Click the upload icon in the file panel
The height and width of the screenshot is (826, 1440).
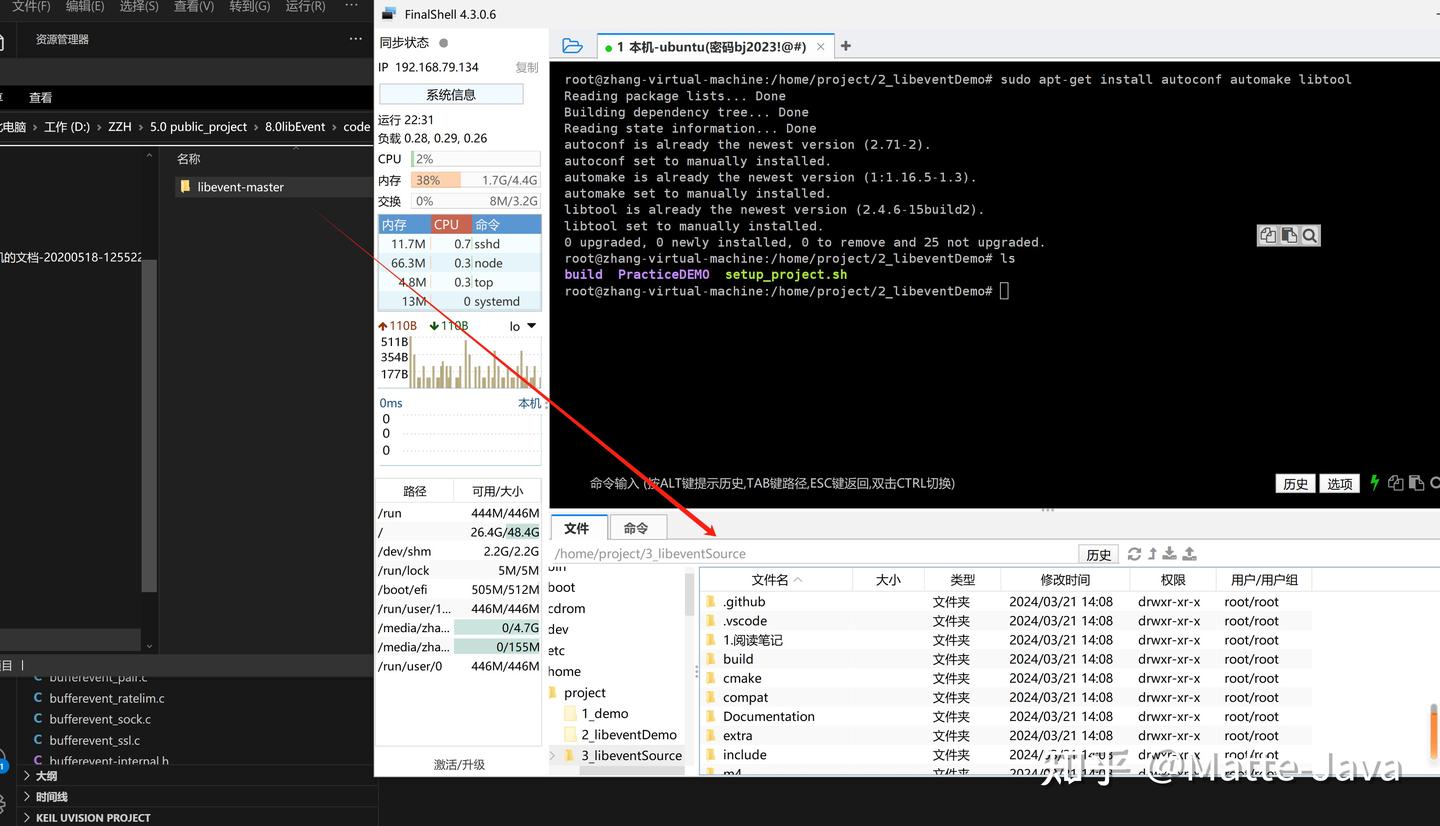[1188, 553]
